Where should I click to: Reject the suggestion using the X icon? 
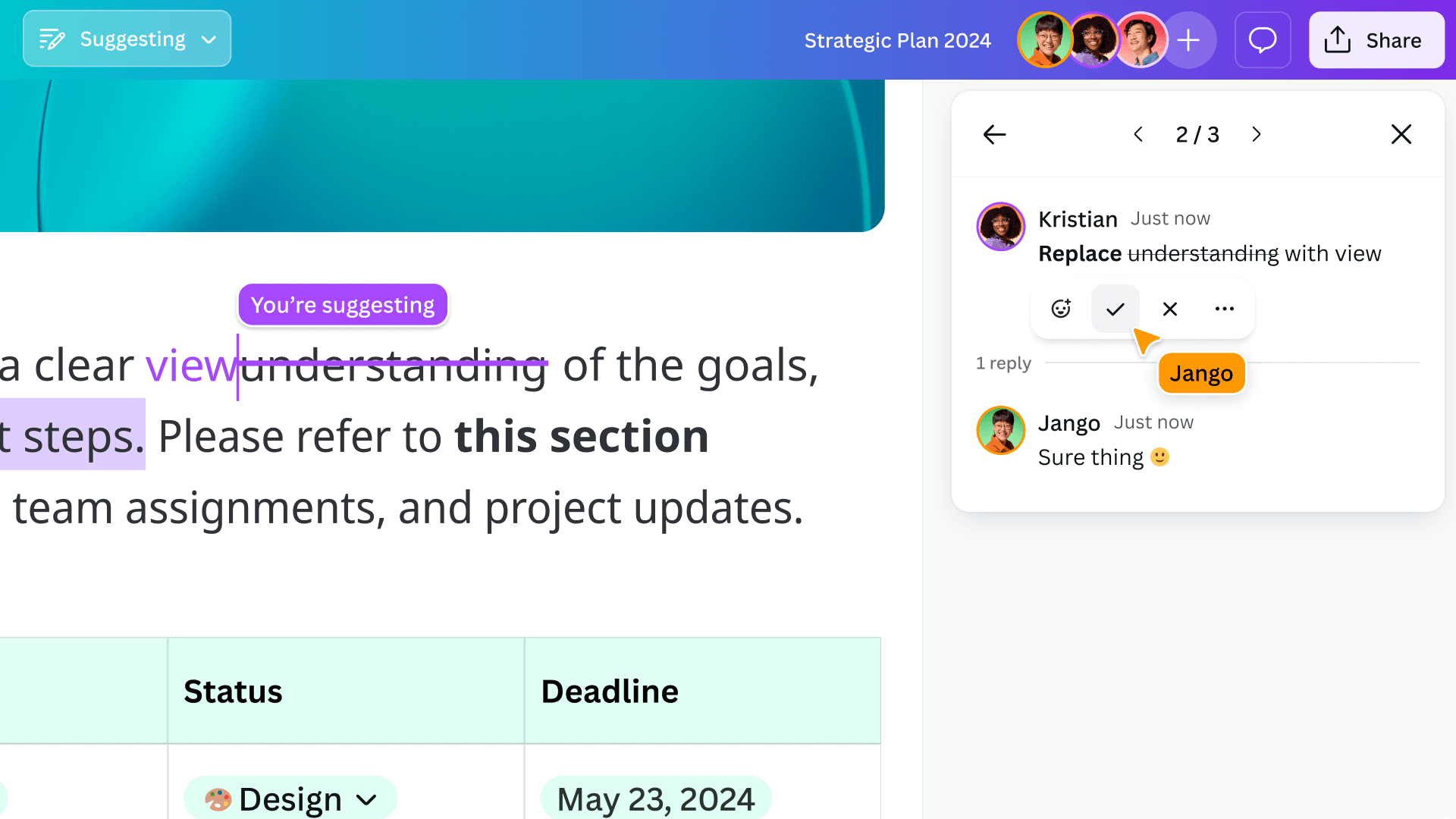[1169, 309]
